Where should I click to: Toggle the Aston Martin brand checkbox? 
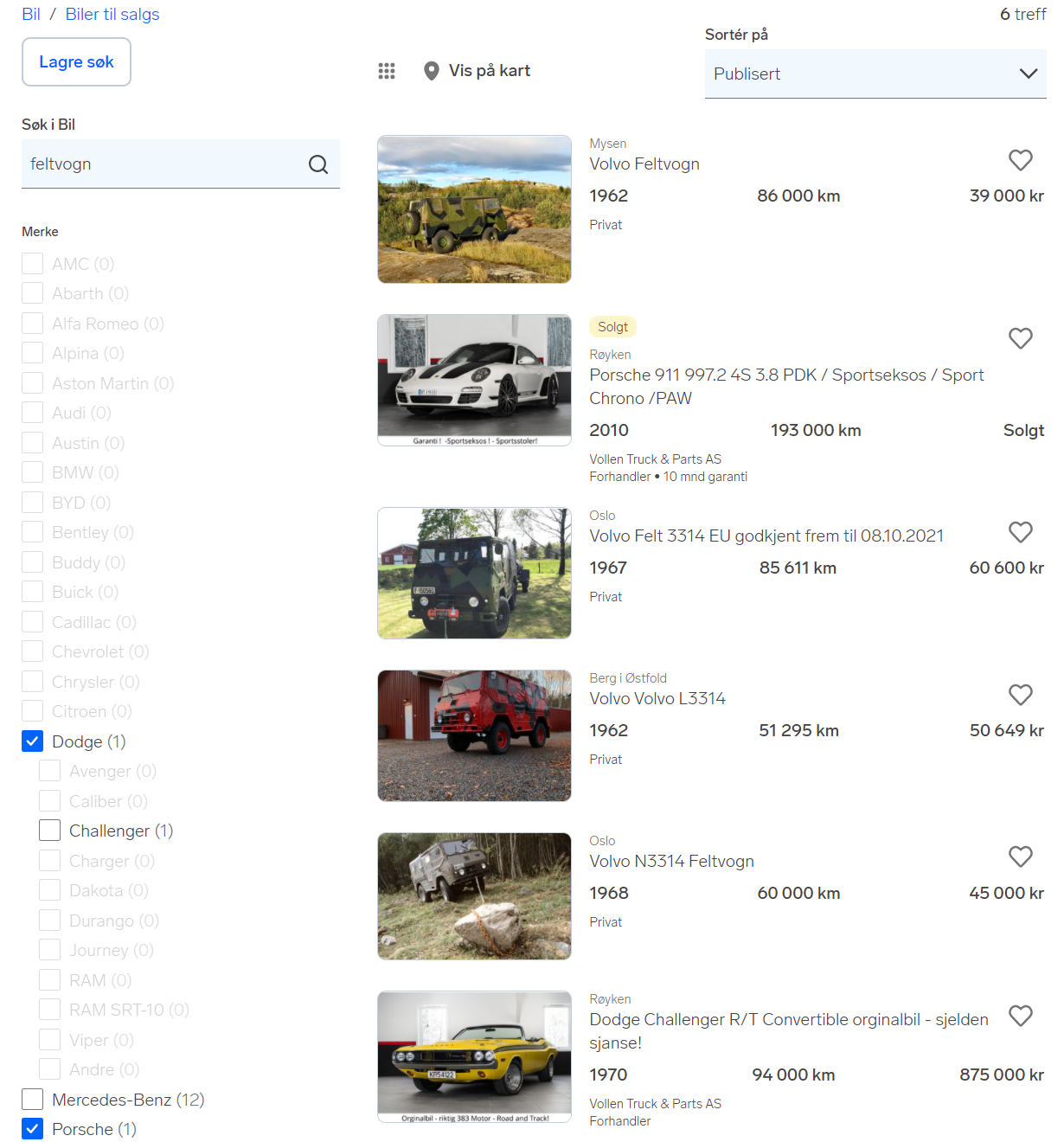click(x=33, y=383)
